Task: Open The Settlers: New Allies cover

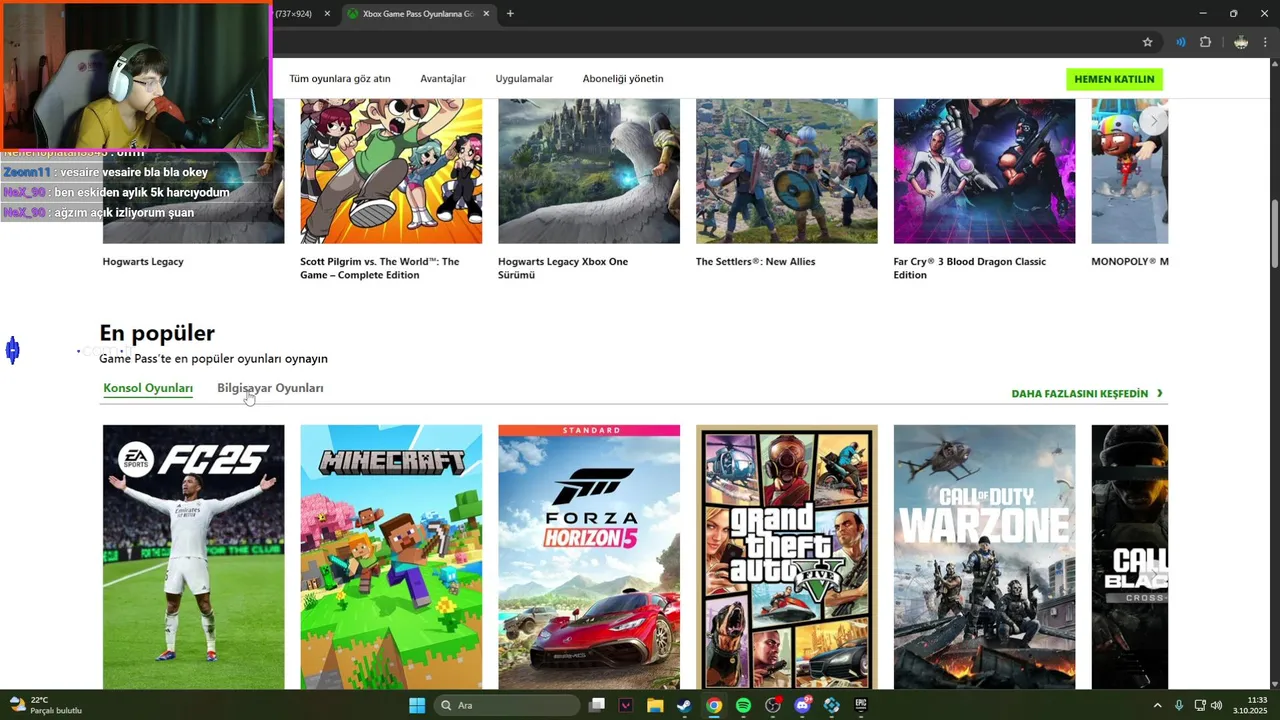Action: coord(787,171)
